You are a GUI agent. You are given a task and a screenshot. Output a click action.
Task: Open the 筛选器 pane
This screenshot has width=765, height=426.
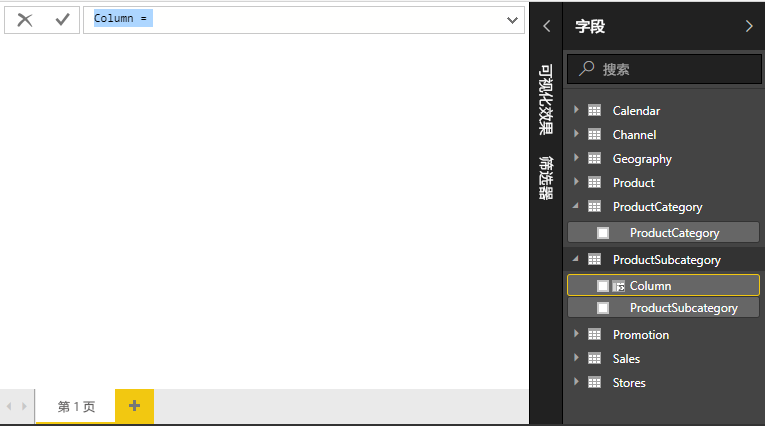coord(546,178)
